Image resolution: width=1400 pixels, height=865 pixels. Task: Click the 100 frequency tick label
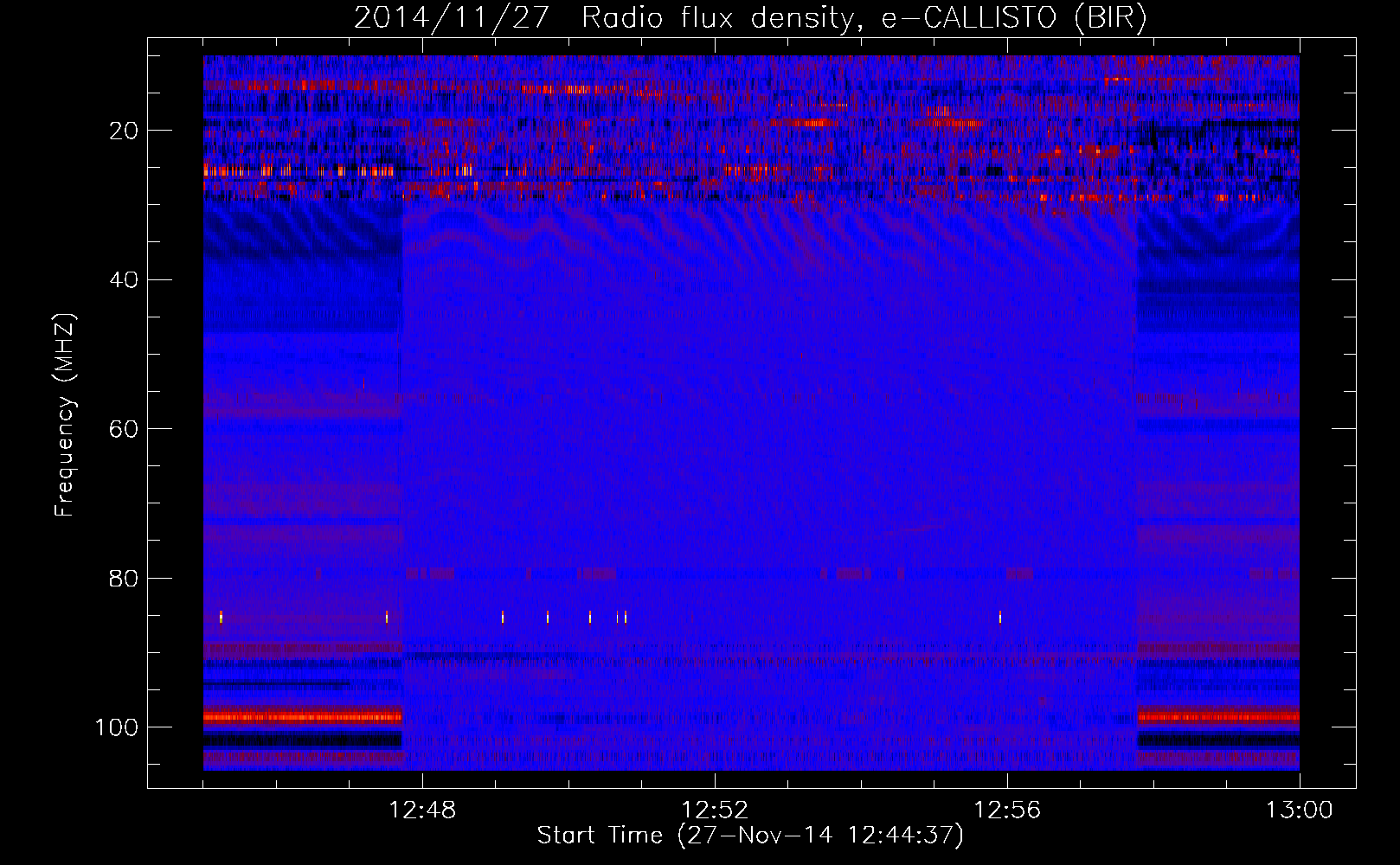click(x=117, y=727)
